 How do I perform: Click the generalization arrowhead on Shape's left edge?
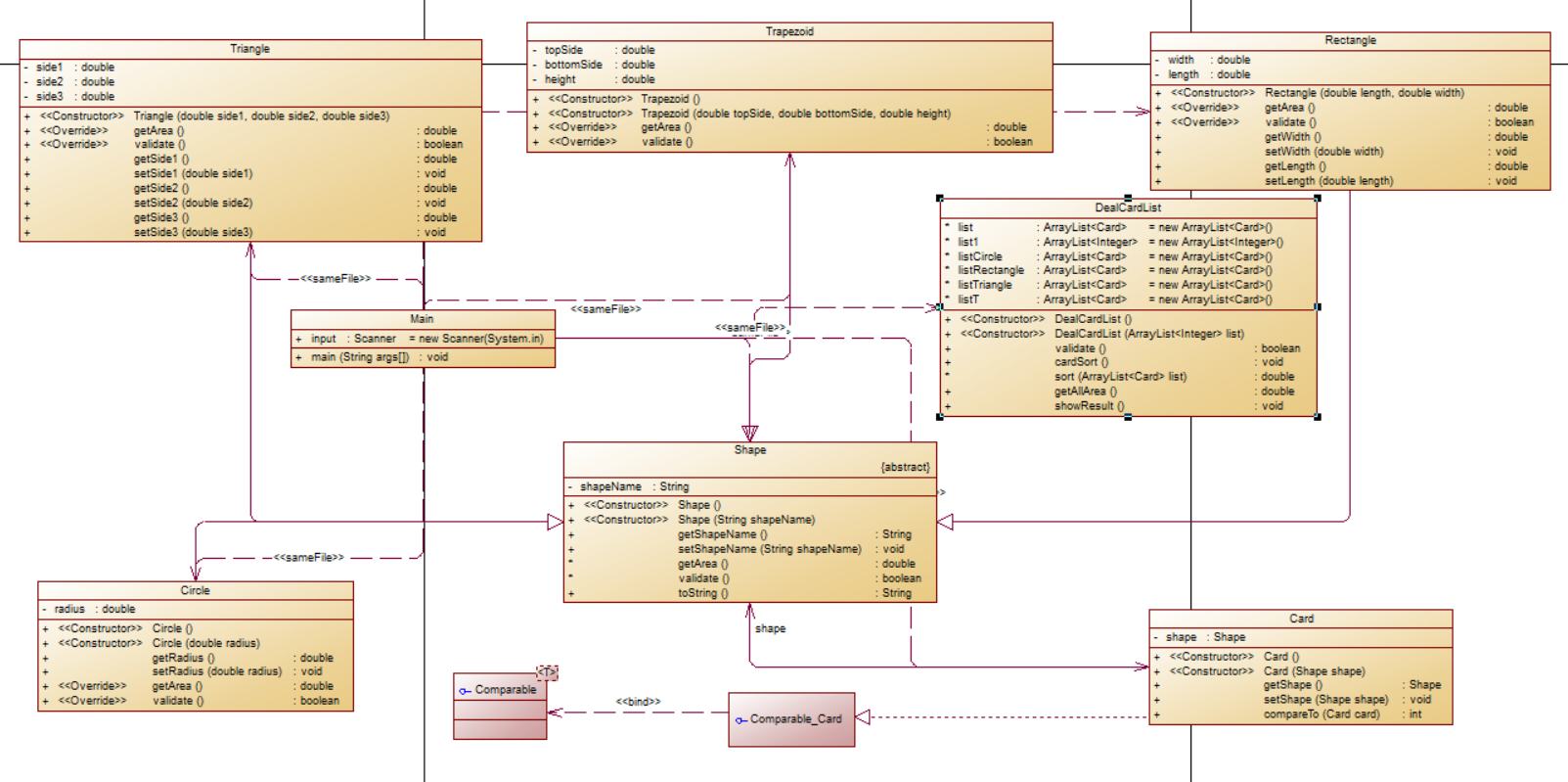click(556, 522)
